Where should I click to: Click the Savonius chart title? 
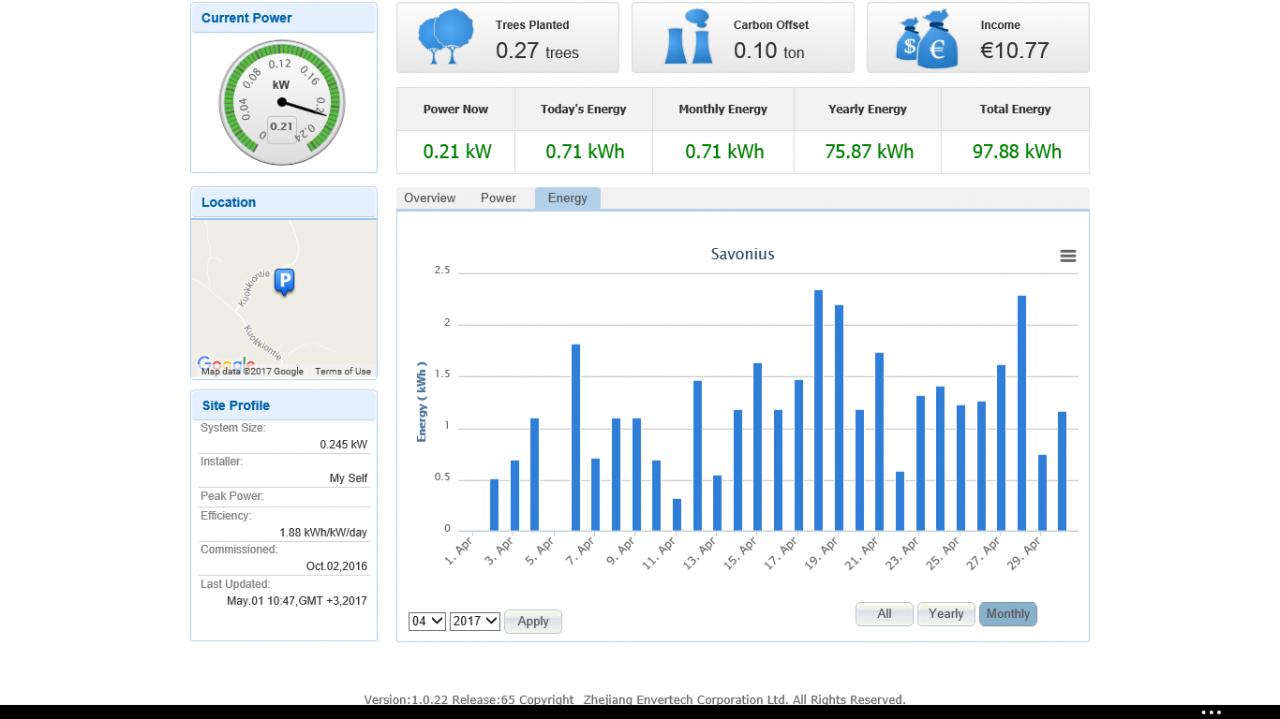coord(742,254)
